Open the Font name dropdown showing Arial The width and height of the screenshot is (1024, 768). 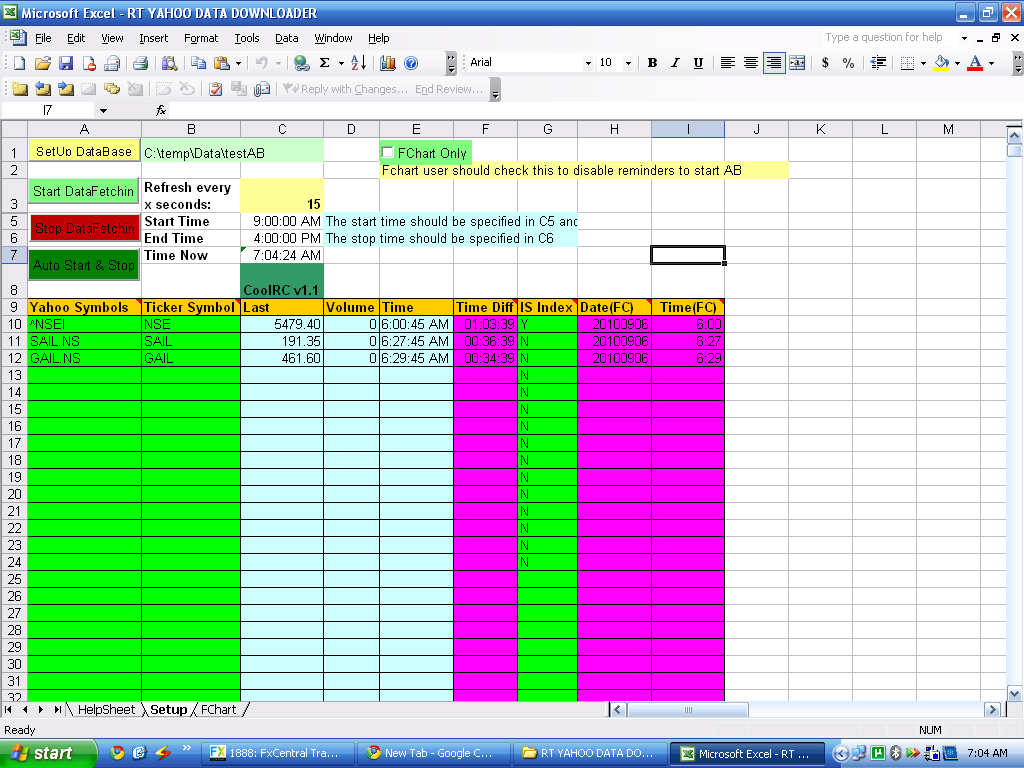(x=588, y=63)
